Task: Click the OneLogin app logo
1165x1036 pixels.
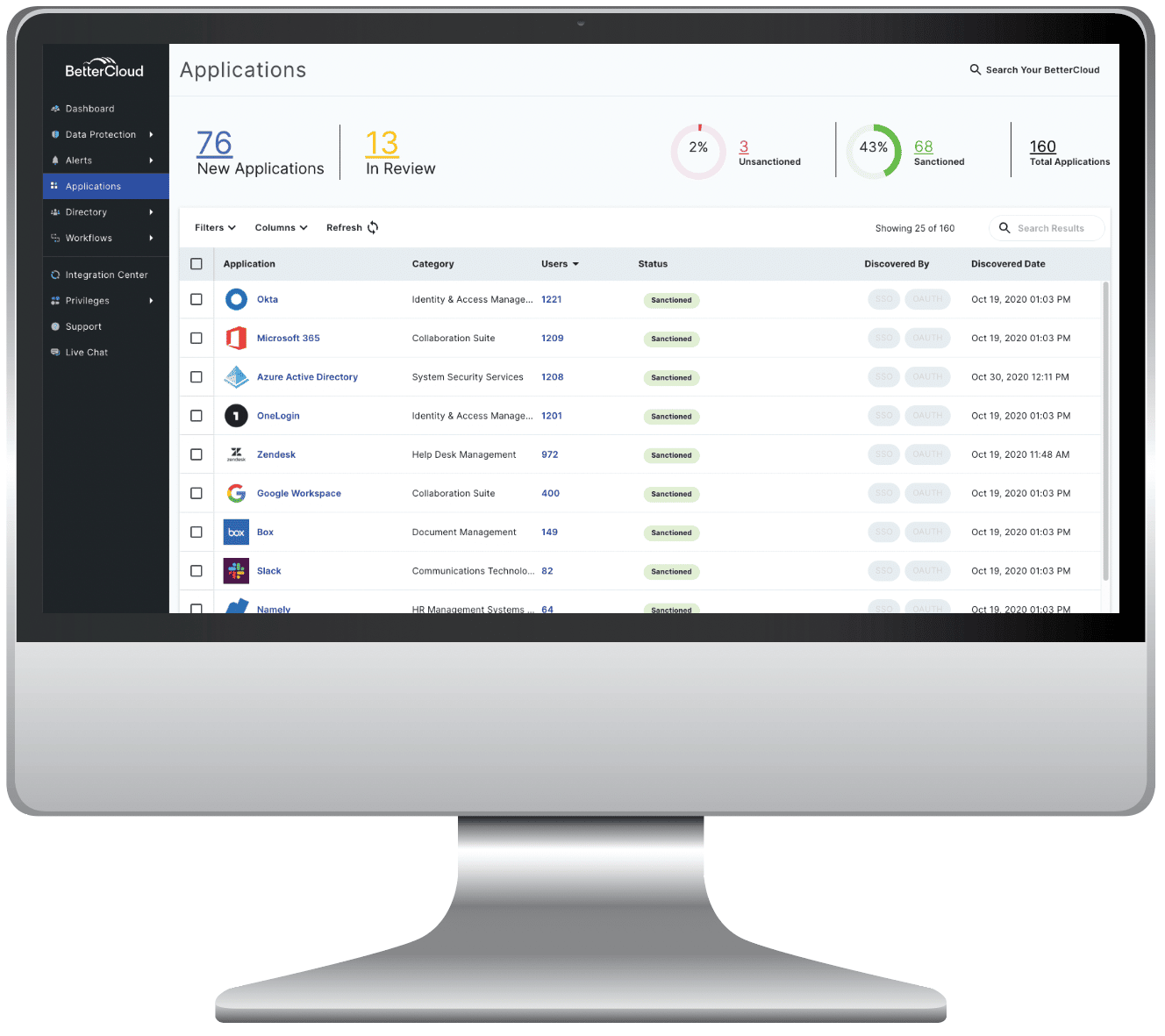Action: [236, 416]
